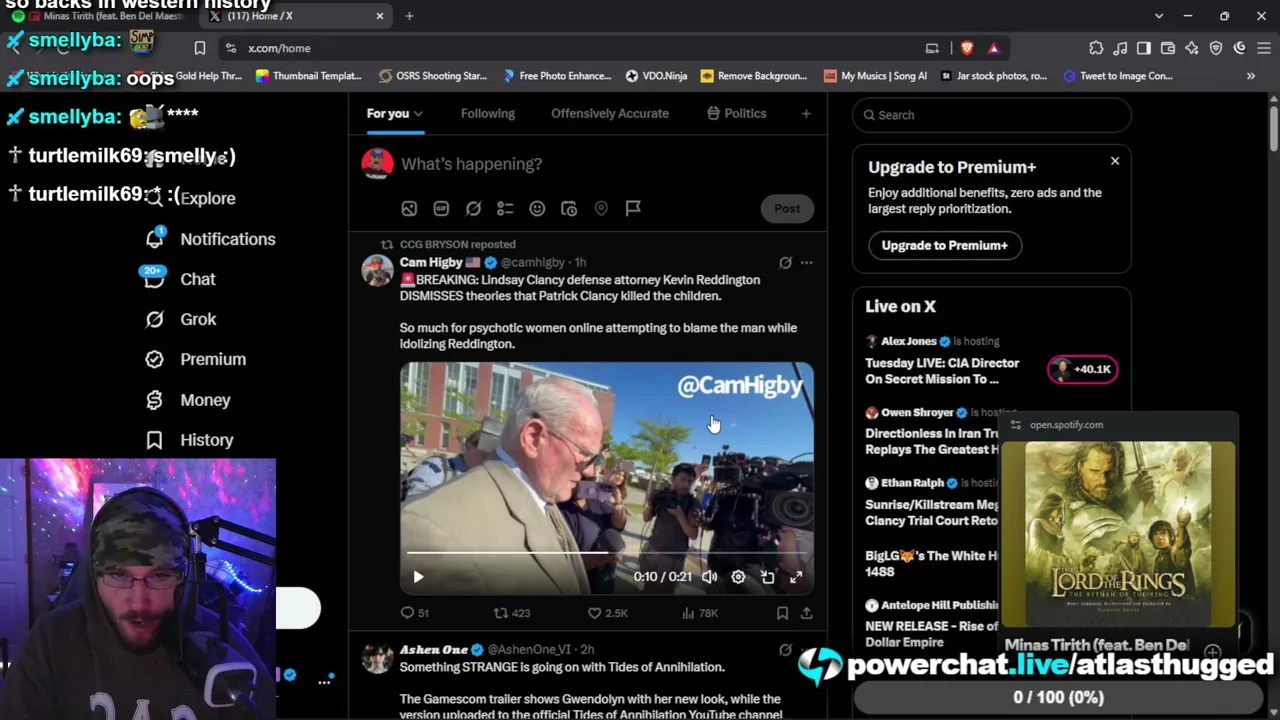Click the flag icon in the composer

(633, 208)
